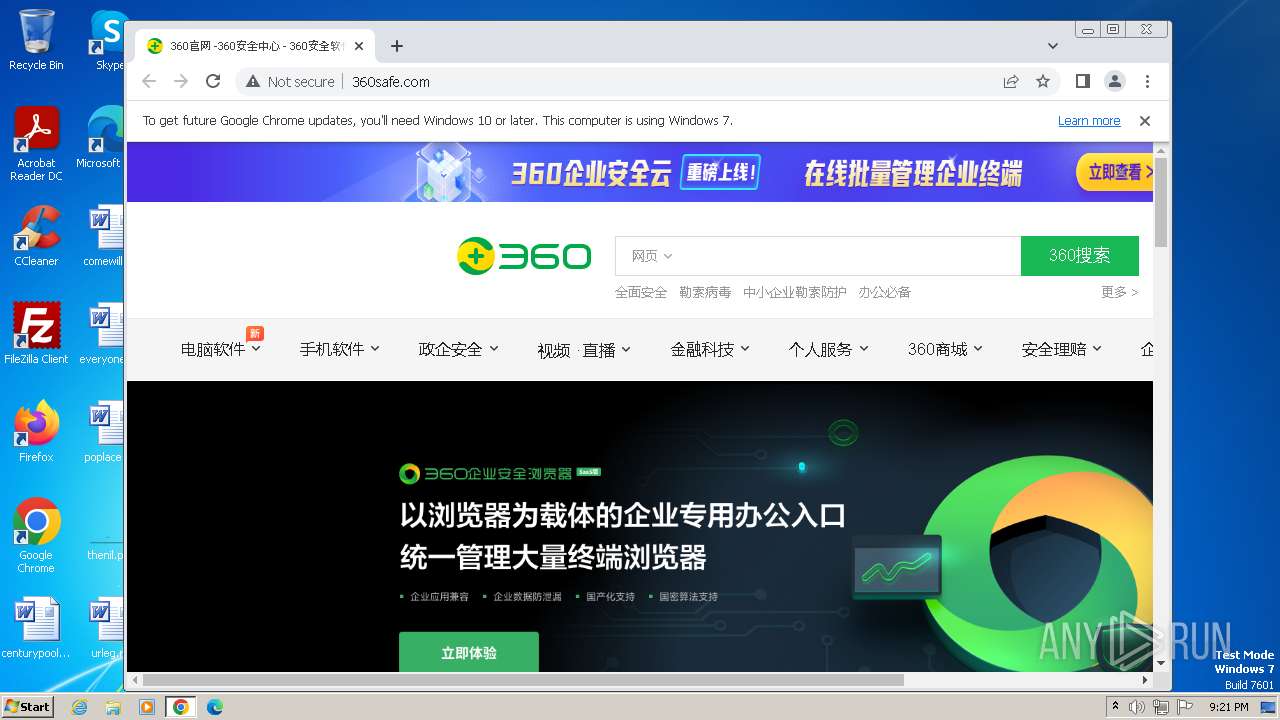1280x720 pixels.
Task: Open the Chrome side panel
Action: pyautogui.click(x=1083, y=82)
